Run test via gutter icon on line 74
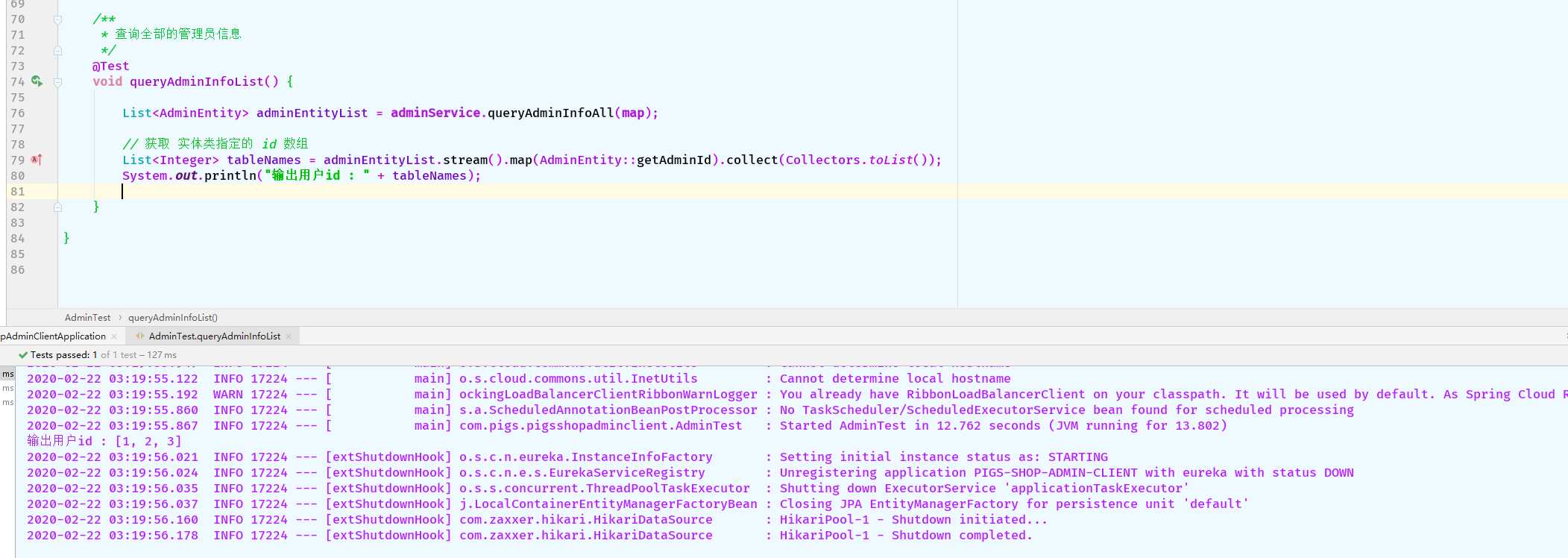Viewport: 1568px width, 558px height. pyautogui.click(x=37, y=81)
